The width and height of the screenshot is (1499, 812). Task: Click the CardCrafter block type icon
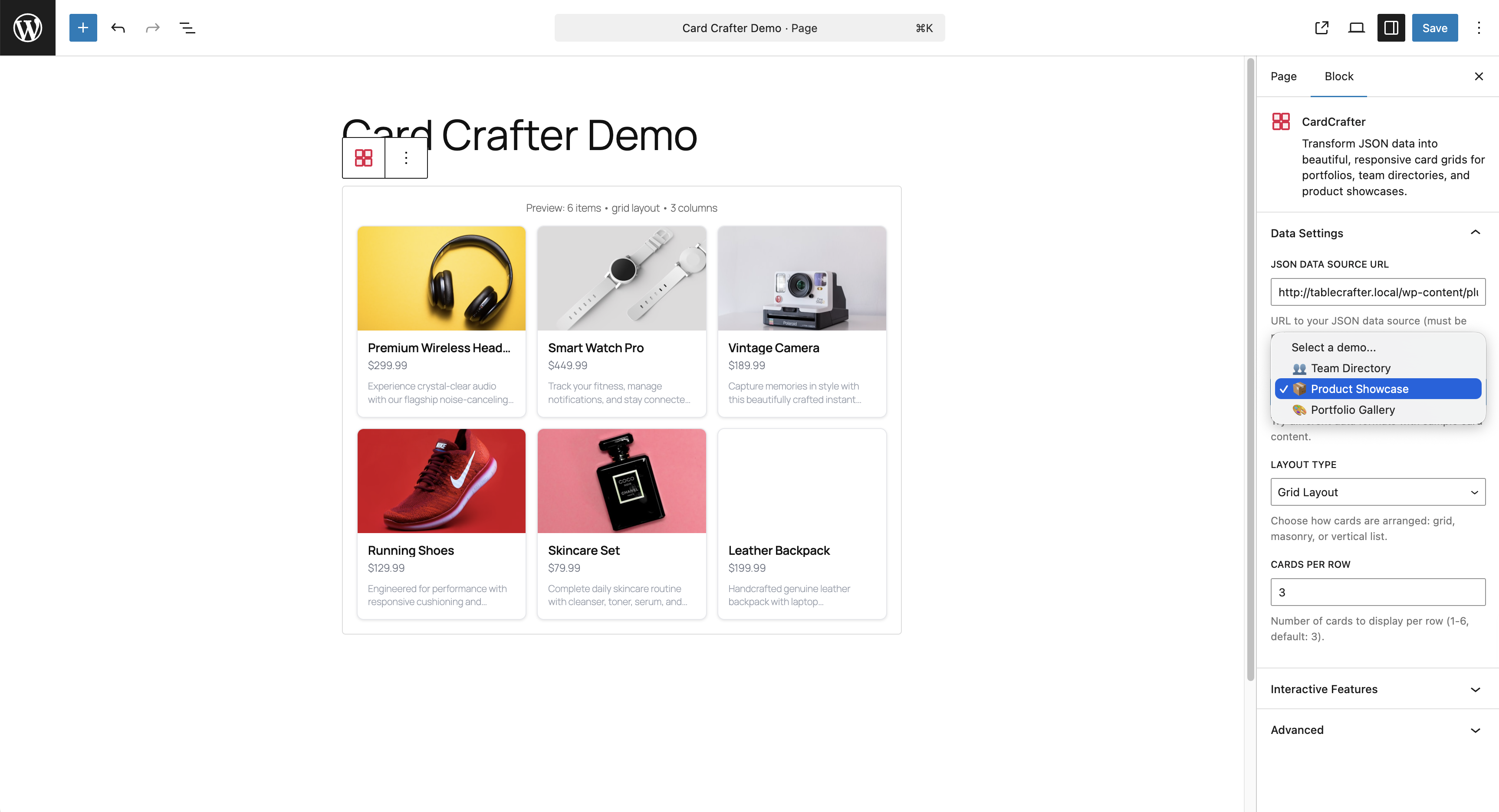[364, 157]
